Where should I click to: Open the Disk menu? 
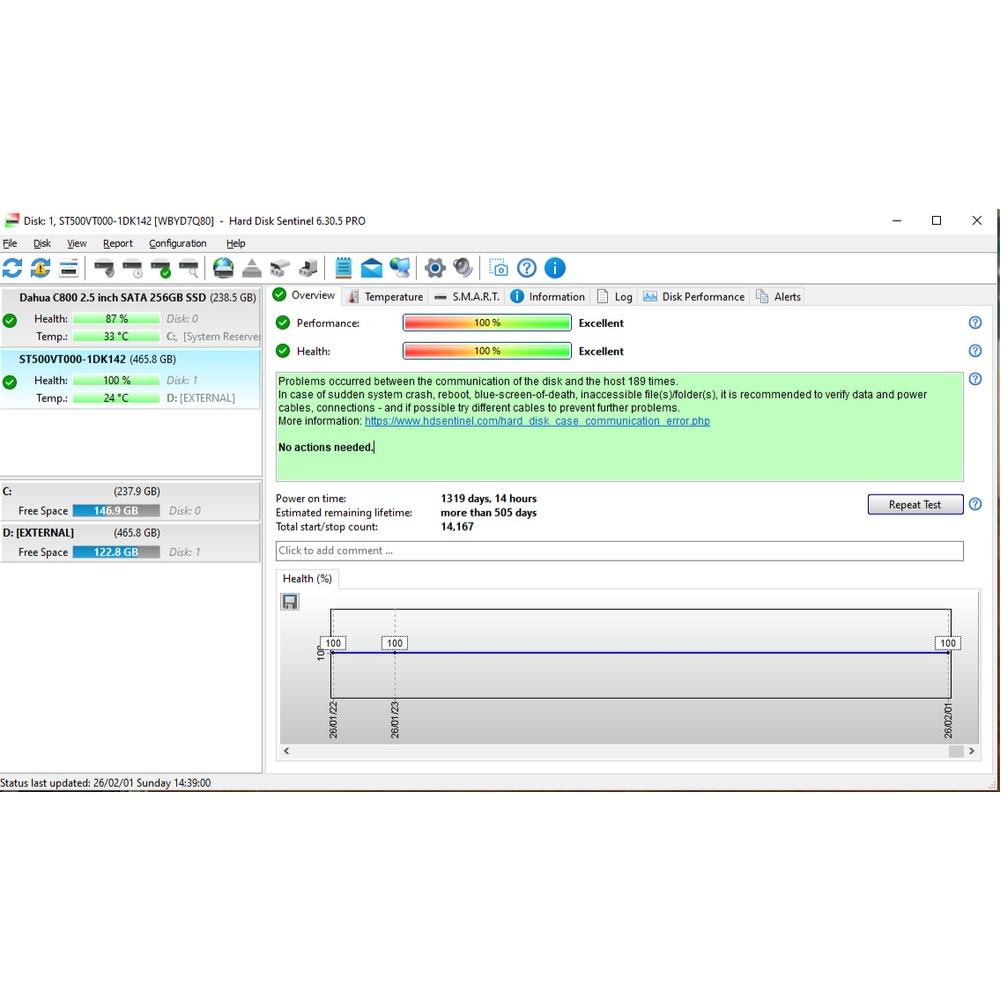pyautogui.click(x=42, y=244)
